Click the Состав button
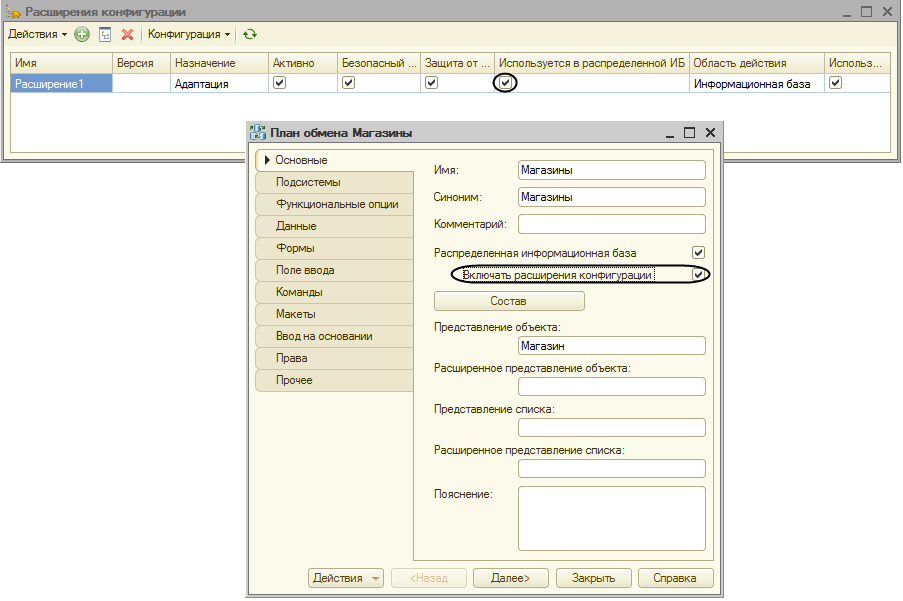Viewport: 903px width, 601px height. [x=509, y=301]
